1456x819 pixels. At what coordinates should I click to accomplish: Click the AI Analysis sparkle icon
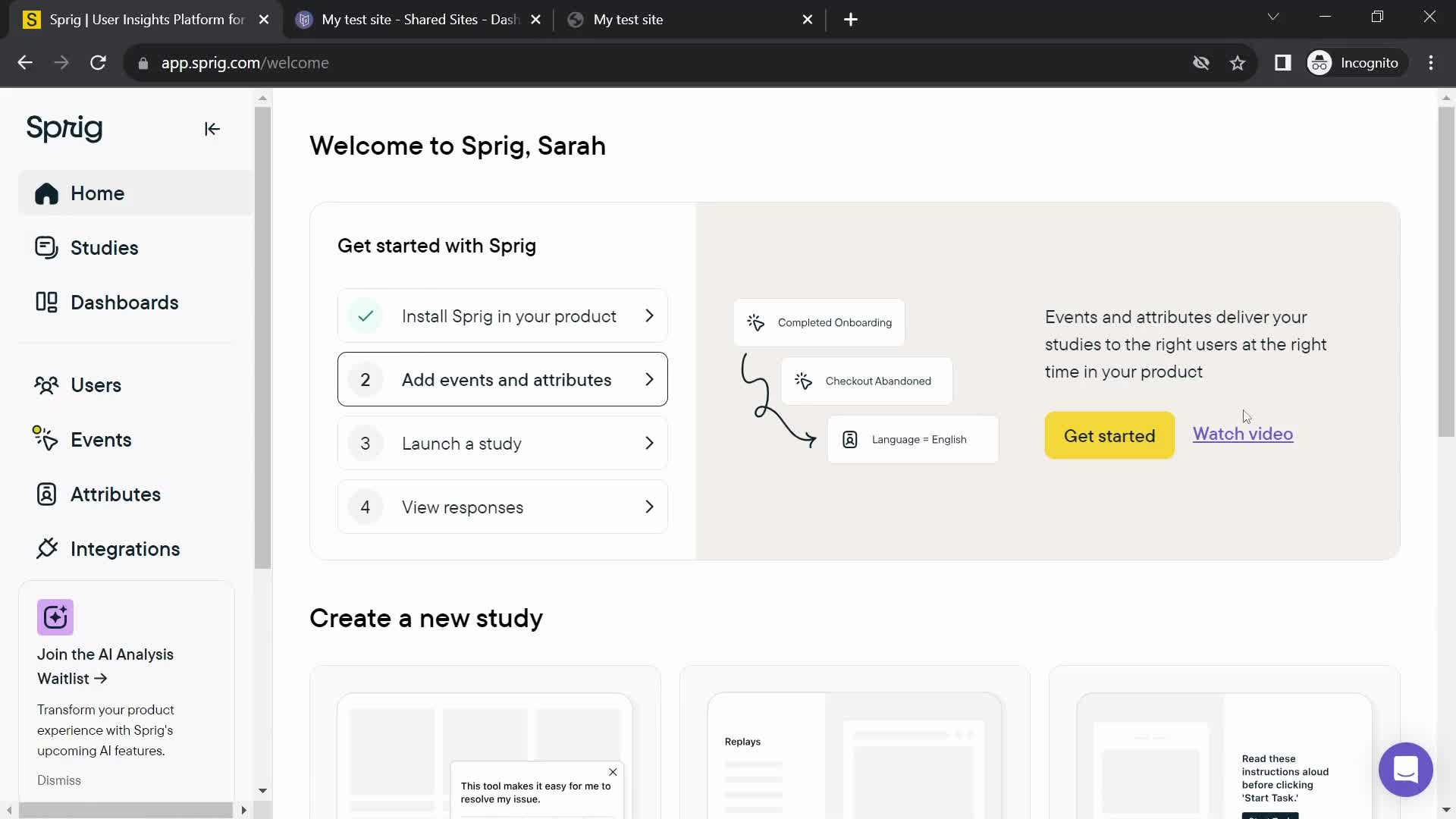[55, 617]
